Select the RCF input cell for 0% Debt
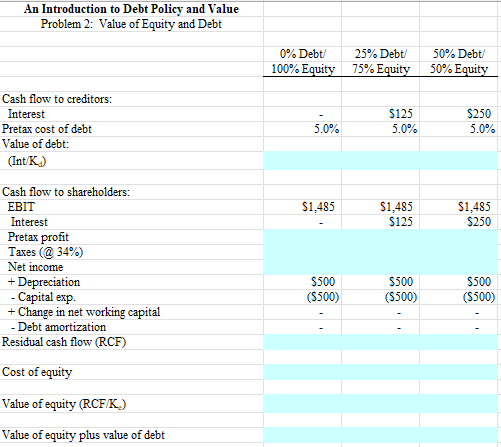Viewport: 501px width, 447px height. [302, 342]
